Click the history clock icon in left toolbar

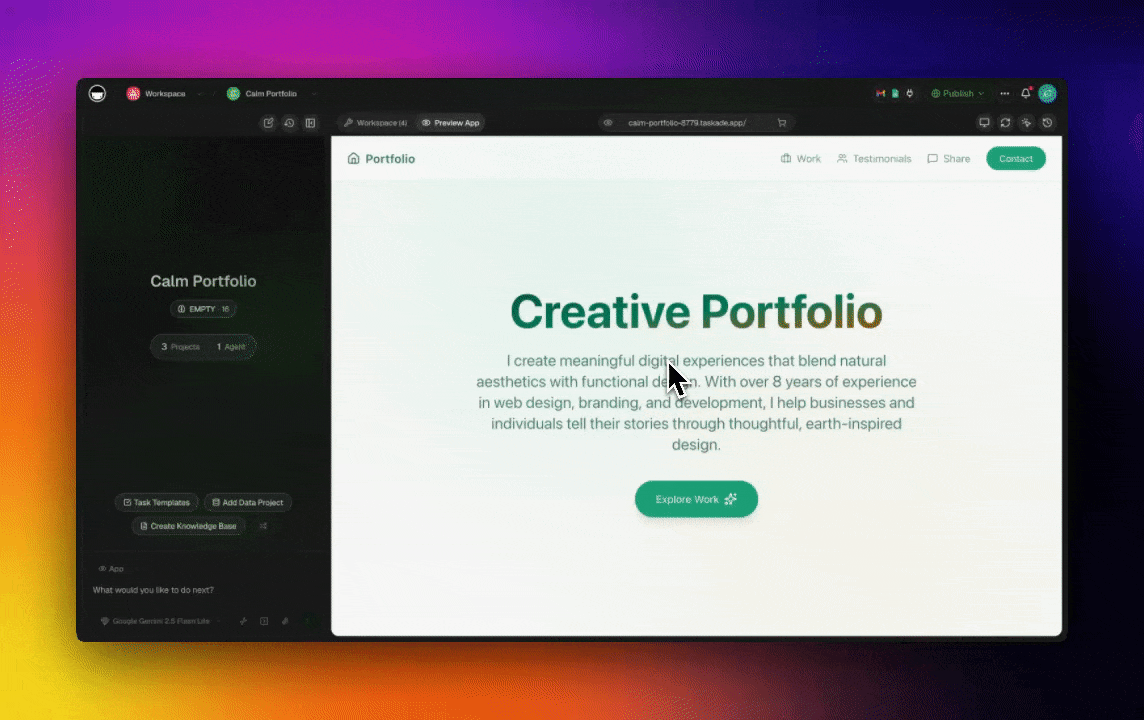click(x=289, y=123)
